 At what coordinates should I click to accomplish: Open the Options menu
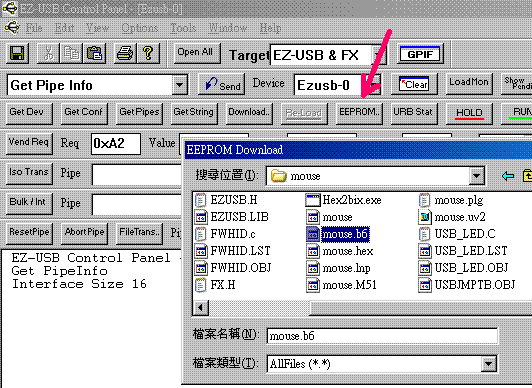point(140,28)
